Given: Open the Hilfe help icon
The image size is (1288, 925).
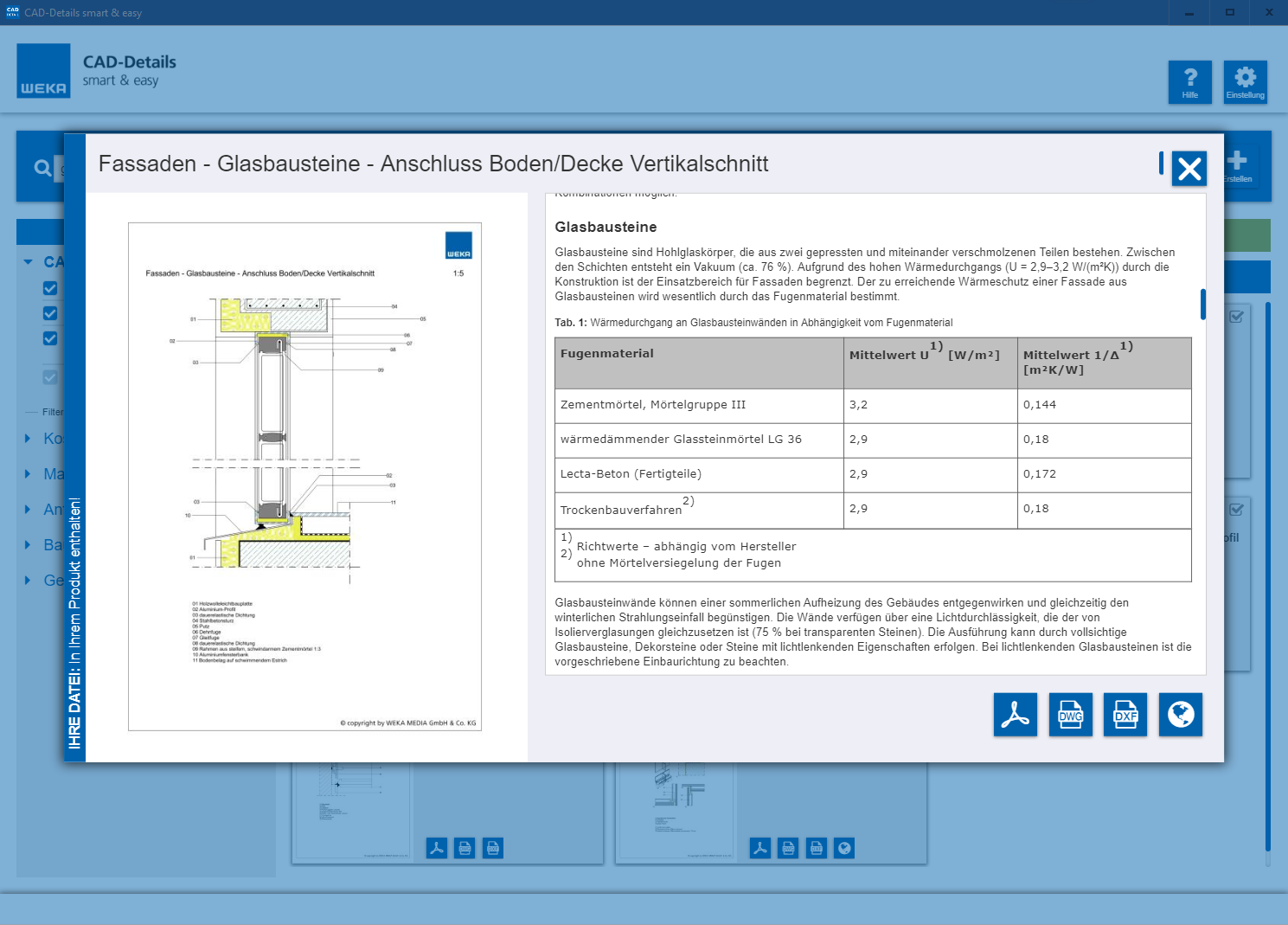Looking at the screenshot, I should (x=1189, y=82).
